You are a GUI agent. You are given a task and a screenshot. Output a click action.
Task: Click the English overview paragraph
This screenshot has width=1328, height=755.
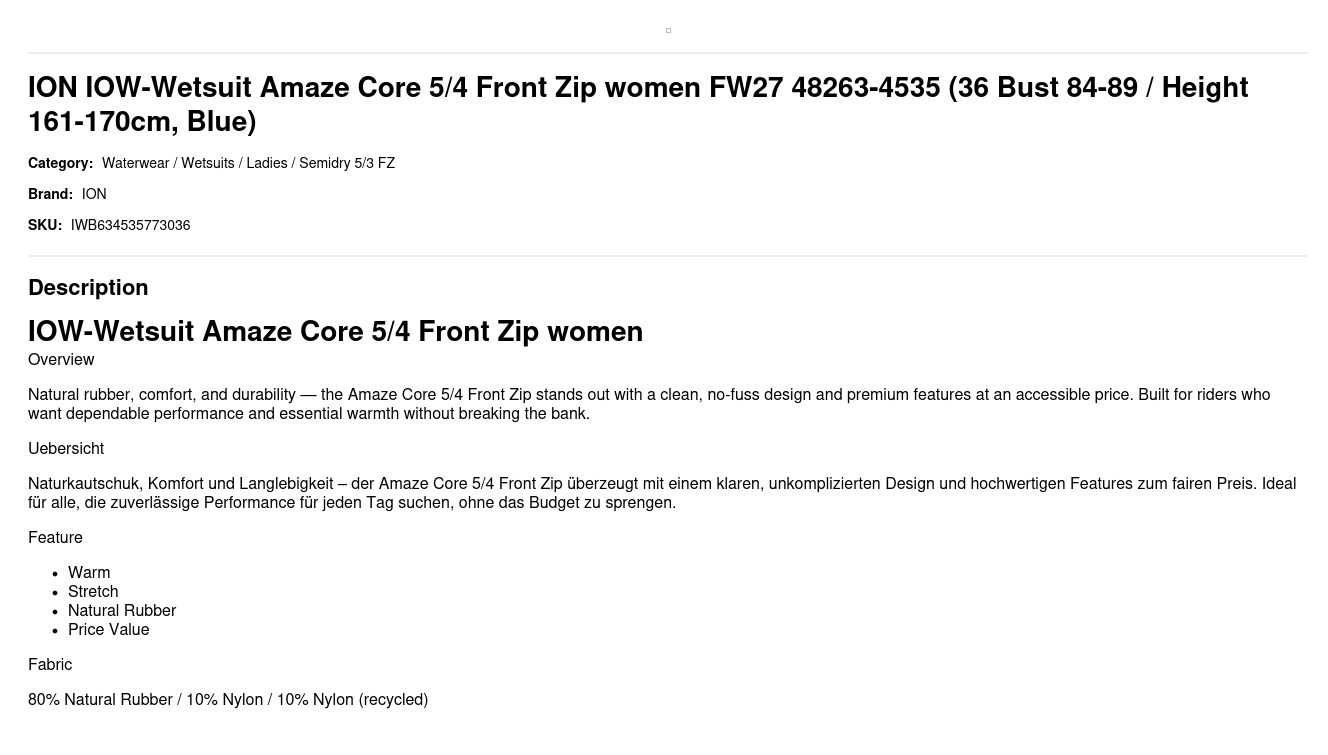tap(649, 404)
